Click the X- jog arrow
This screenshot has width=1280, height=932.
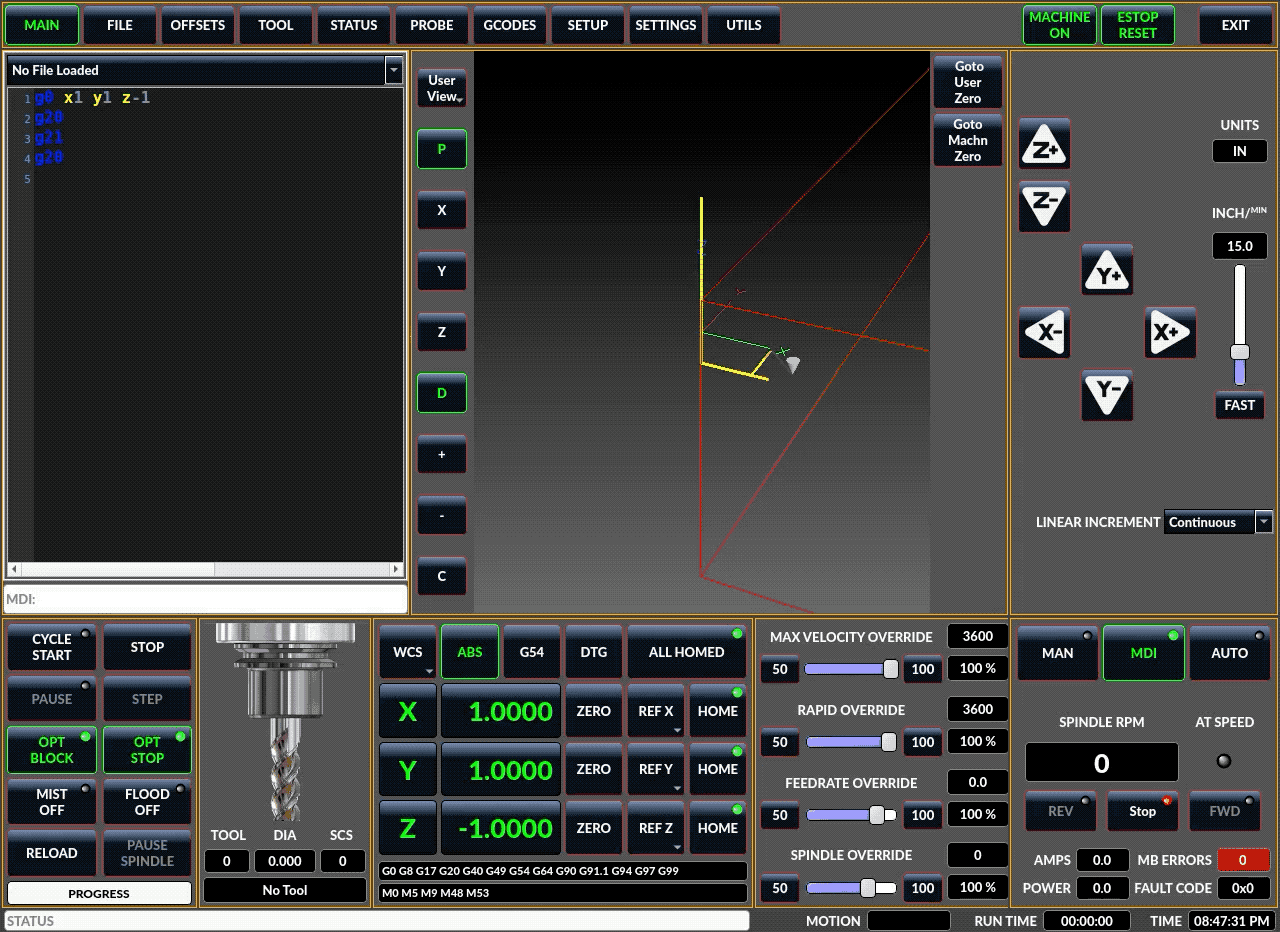(x=1045, y=333)
